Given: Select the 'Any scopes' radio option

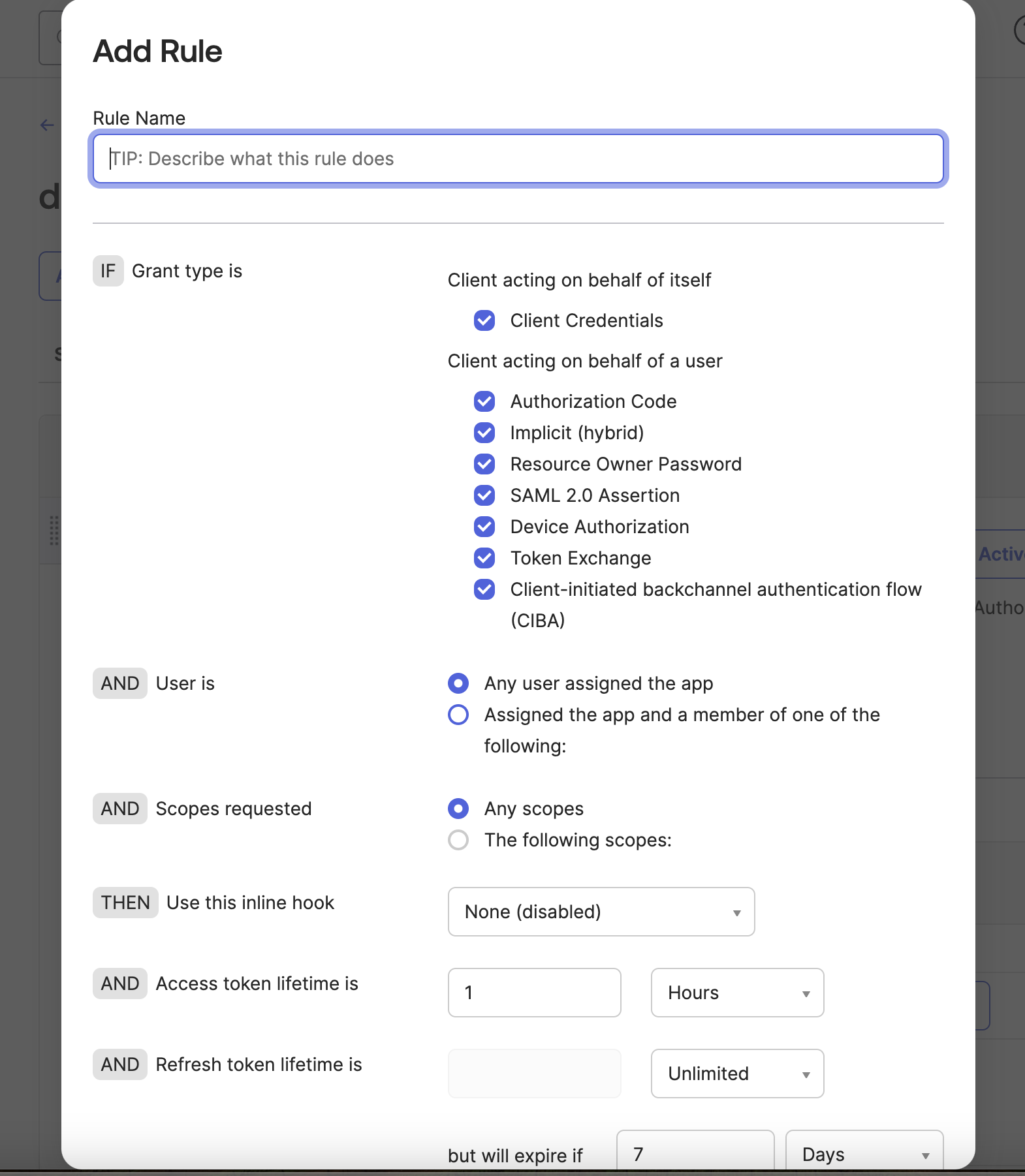Looking at the screenshot, I should 458,809.
